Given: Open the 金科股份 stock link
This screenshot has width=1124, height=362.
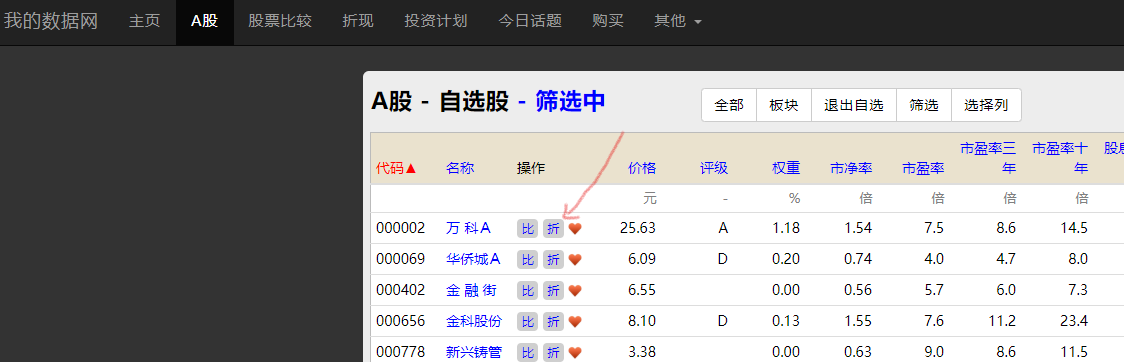Looking at the screenshot, I should pos(474,321).
